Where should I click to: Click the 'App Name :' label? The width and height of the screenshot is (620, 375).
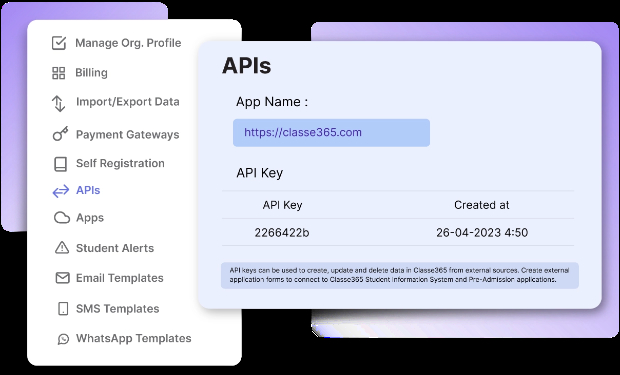pos(272,102)
